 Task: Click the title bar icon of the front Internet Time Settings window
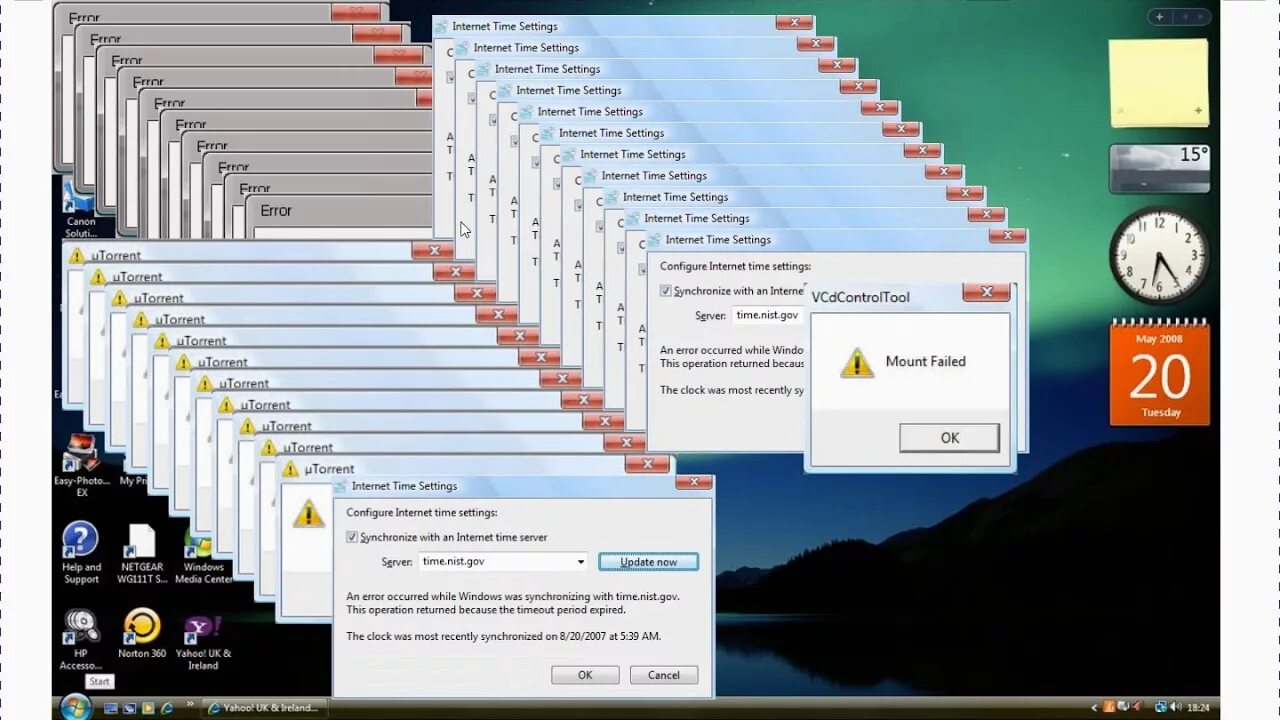point(341,486)
